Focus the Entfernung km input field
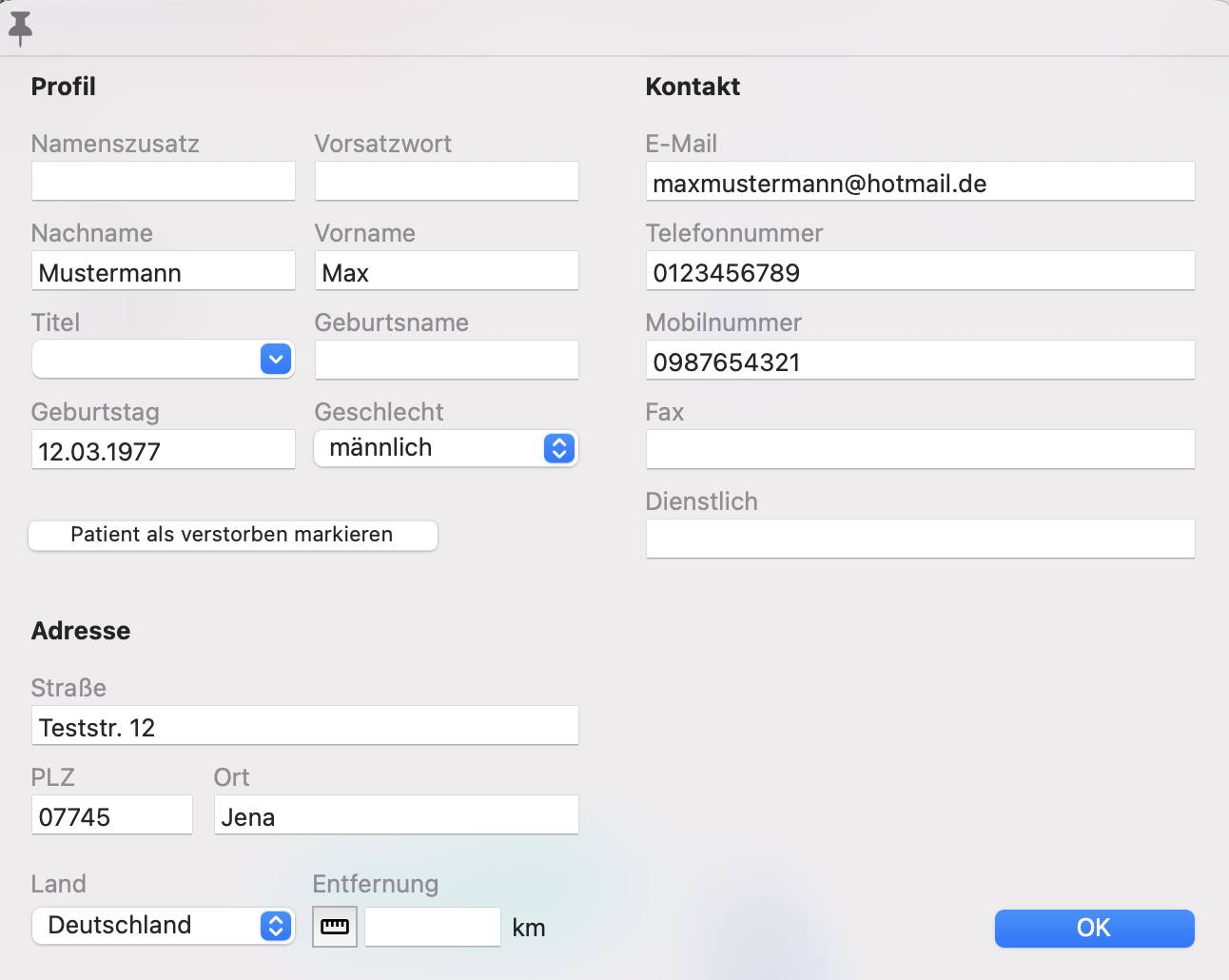The image size is (1229, 980). [x=433, y=927]
